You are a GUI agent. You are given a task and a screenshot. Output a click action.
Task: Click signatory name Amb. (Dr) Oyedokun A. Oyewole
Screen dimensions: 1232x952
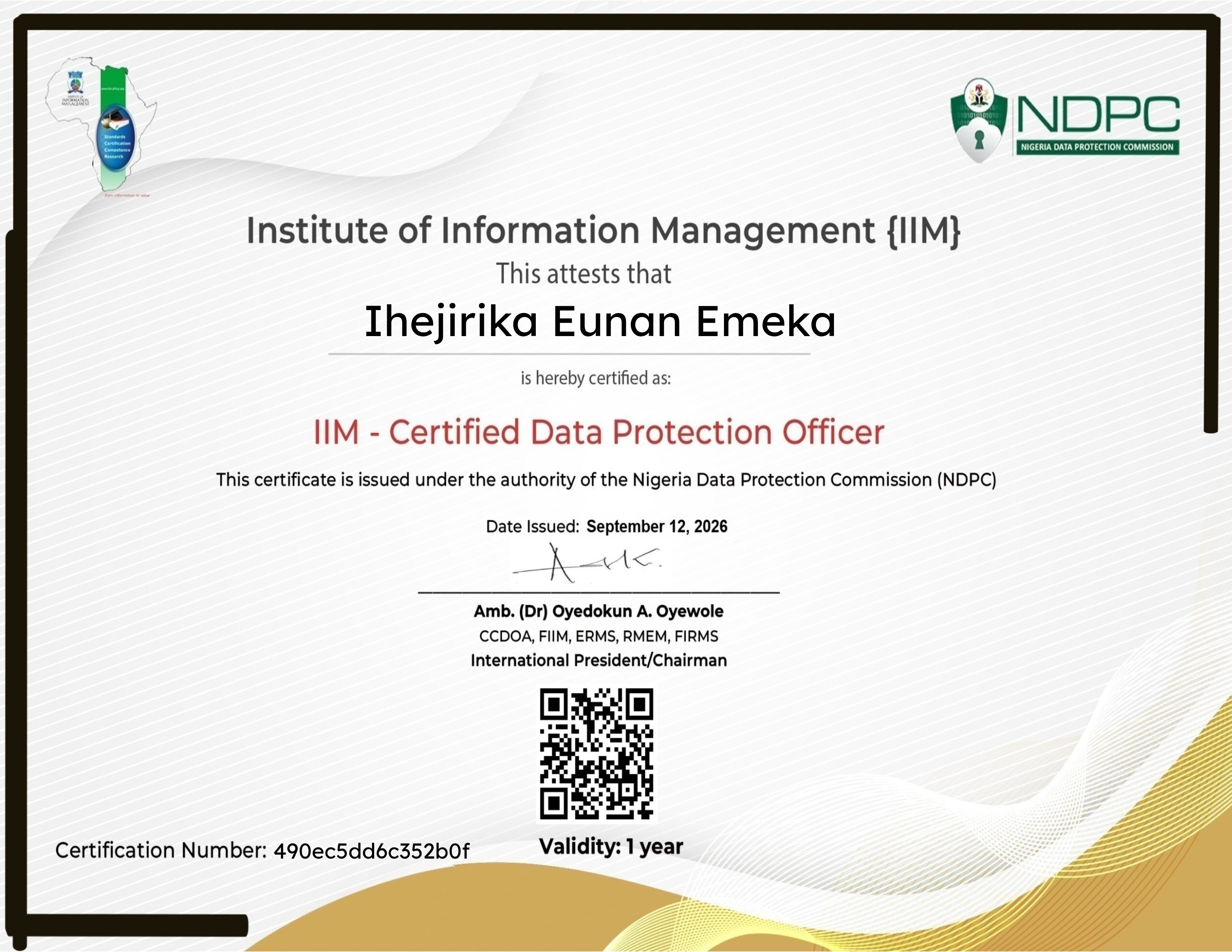[599, 611]
